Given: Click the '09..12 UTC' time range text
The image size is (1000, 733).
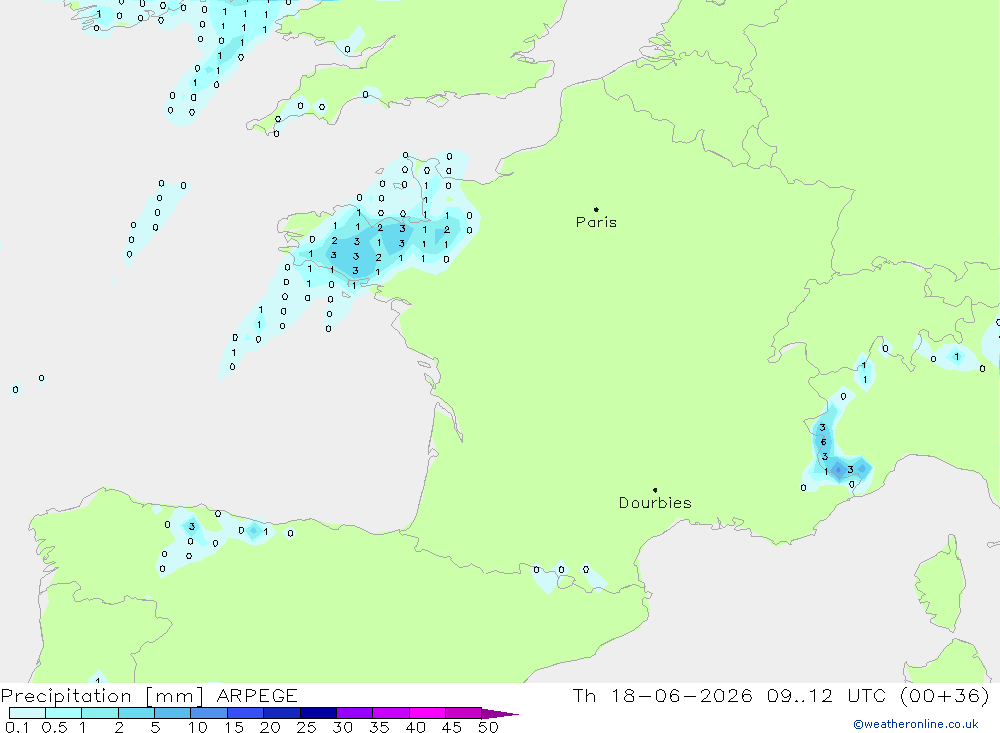Looking at the screenshot, I should coord(828,695).
